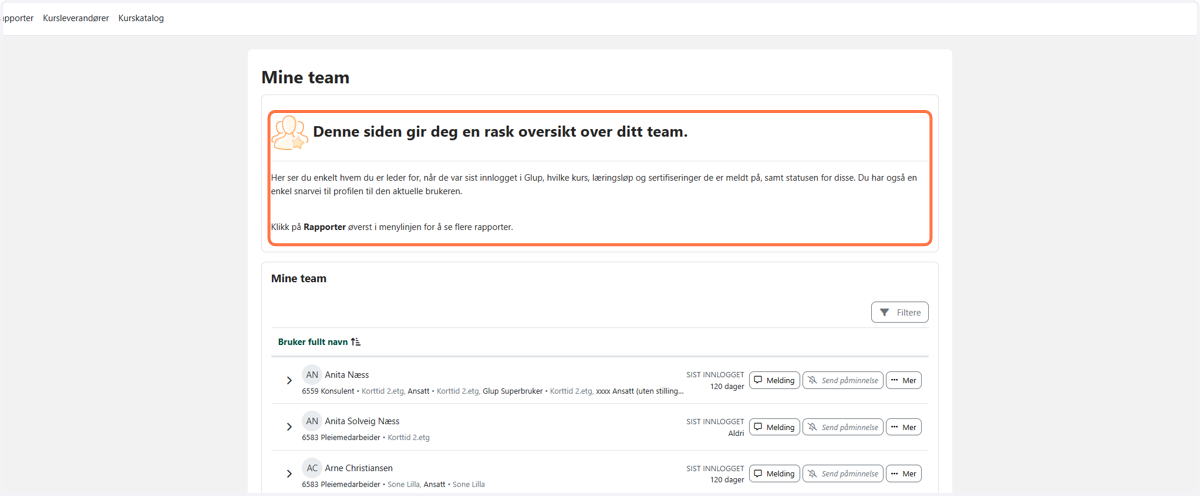Image resolution: width=1200 pixels, height=496 pixels.
Task: Send Melding to Arne Christiansen
Action: (774, 473)
